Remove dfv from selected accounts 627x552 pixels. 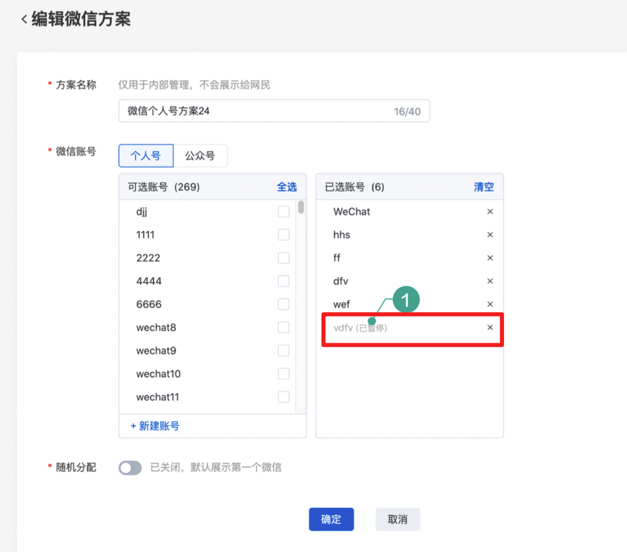490,281
